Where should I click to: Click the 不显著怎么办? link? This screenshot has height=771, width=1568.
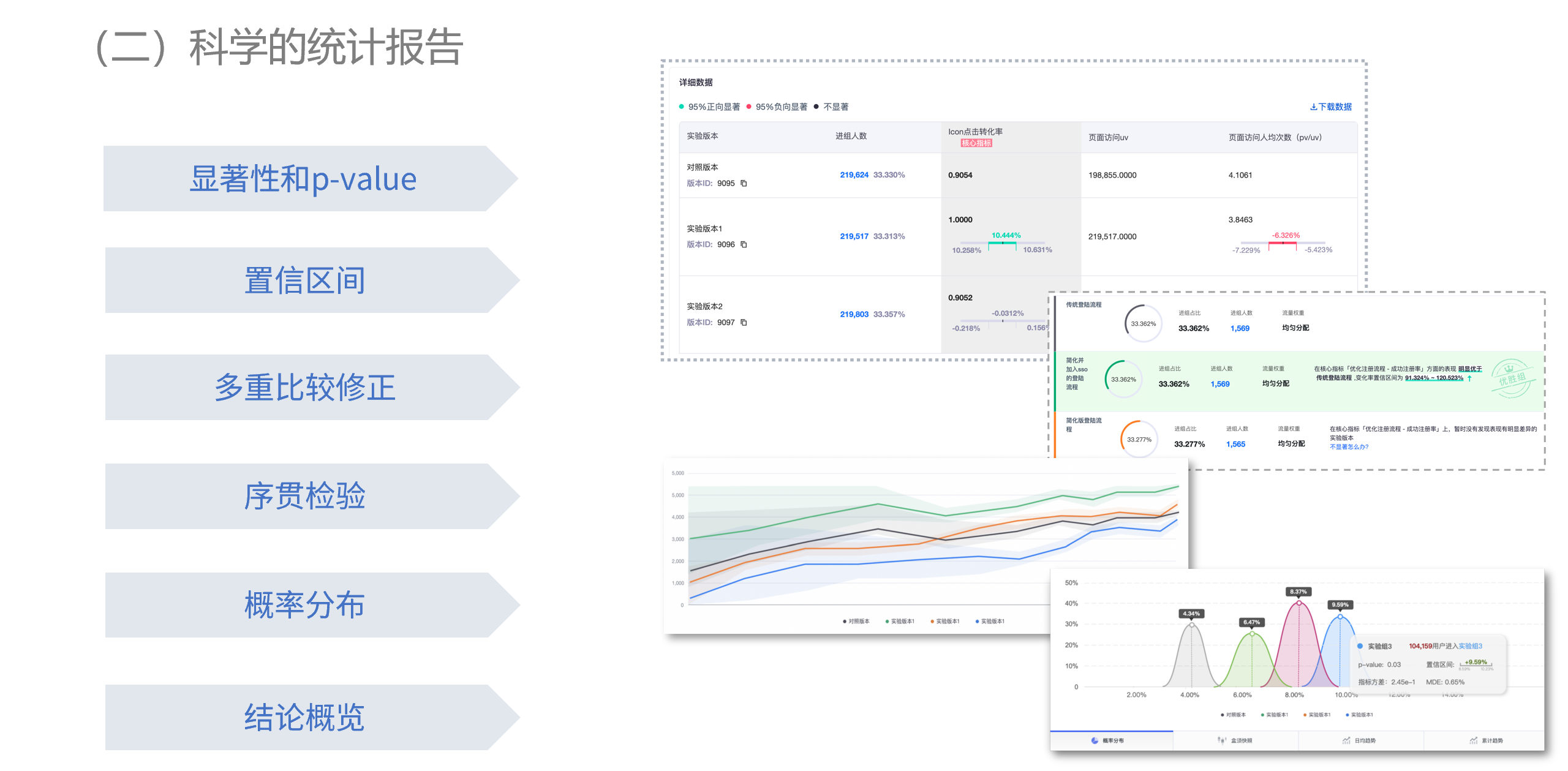(1349, 446)
